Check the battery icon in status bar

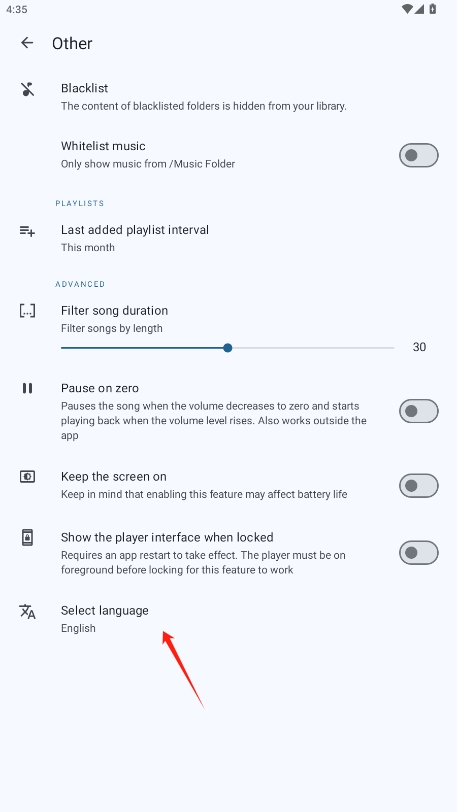coord(433,9)
